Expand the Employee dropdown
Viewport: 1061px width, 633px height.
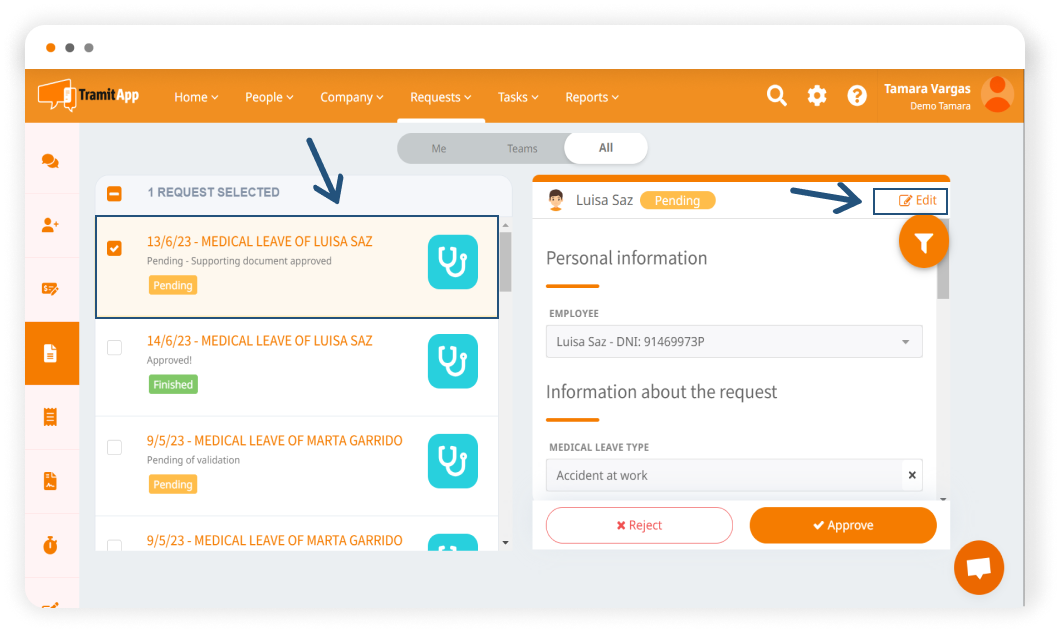pyautogui.click(x=905, y=342)
